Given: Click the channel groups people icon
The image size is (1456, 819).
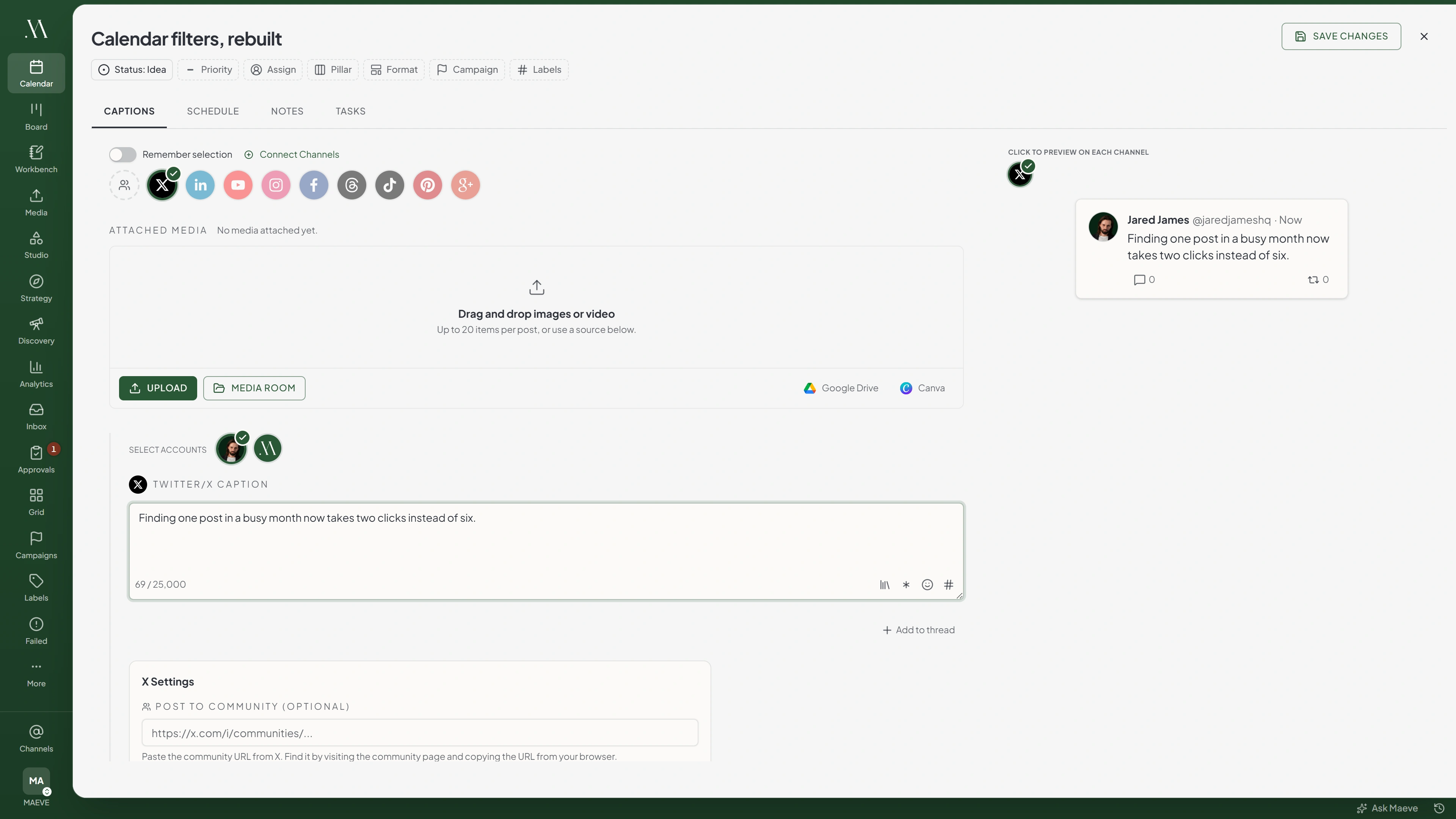Looking at the screenshot, I should pos(124,185).
